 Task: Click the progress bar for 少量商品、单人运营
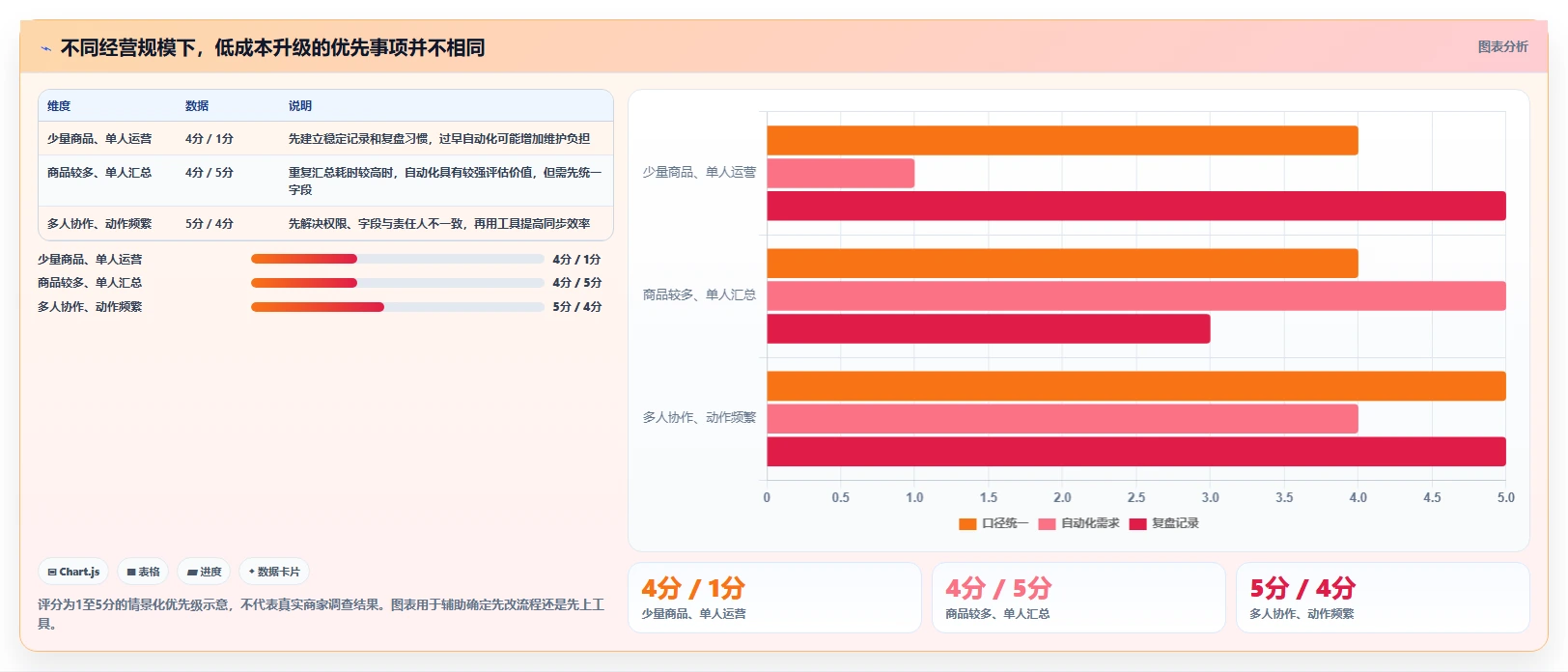398,259
